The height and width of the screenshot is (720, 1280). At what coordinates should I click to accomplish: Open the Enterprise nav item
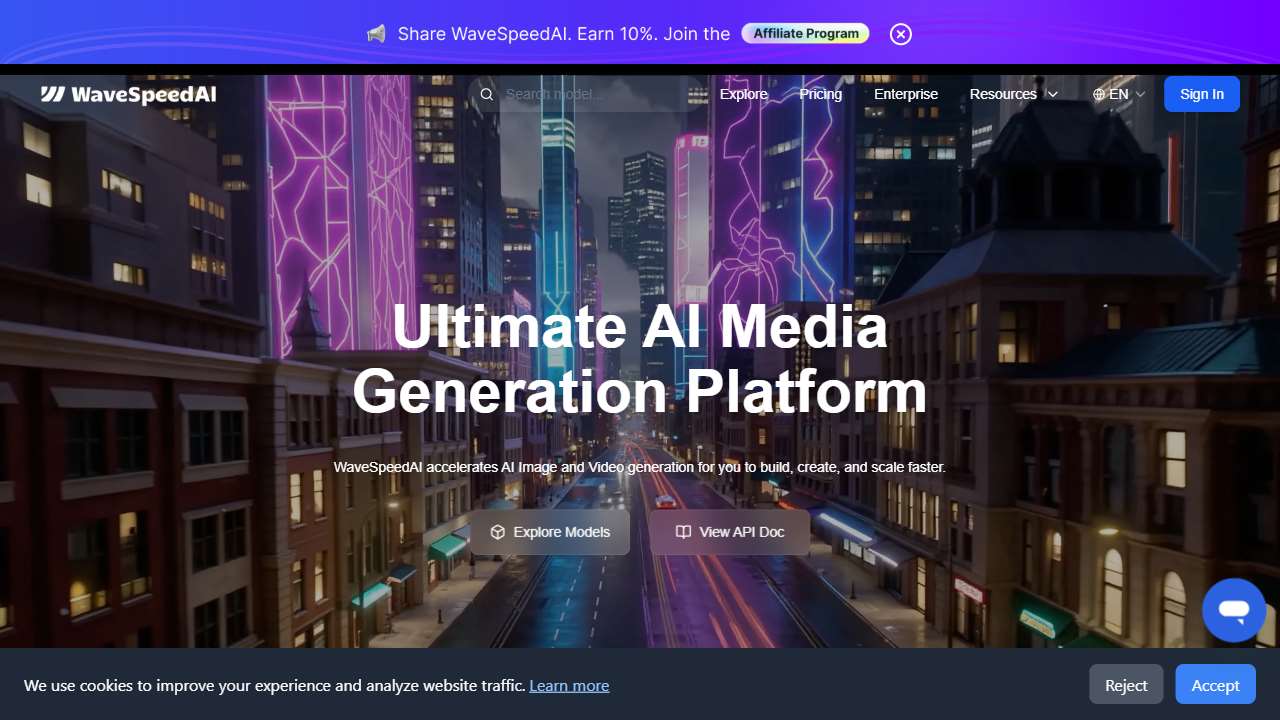pyautogui.click(x=906, y=94)
